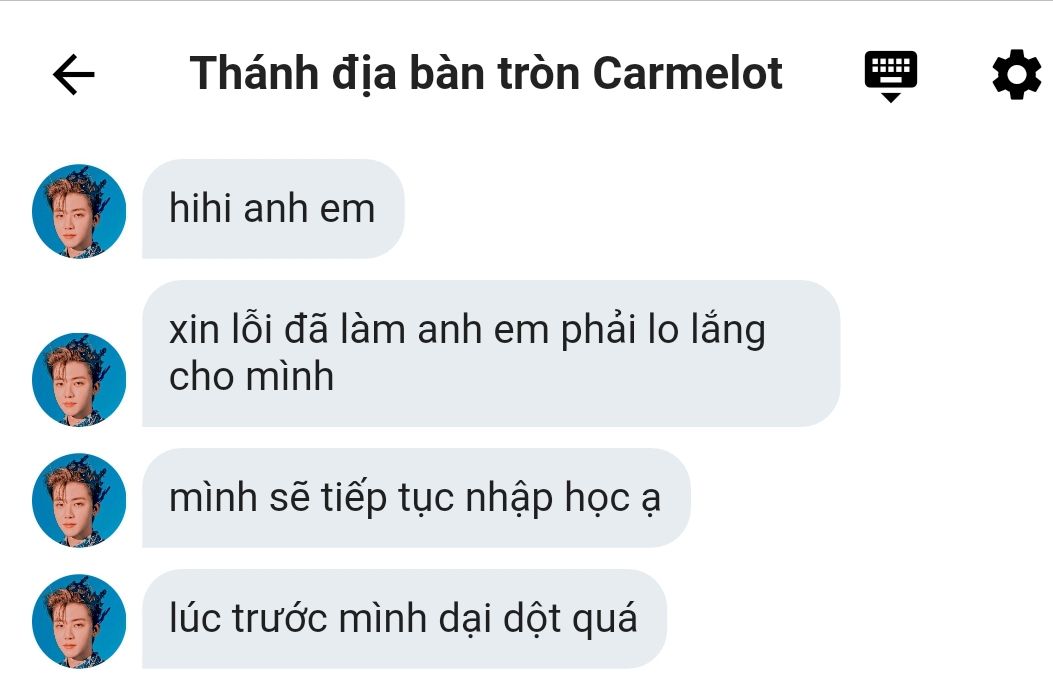
Task: Hide the keyboard with the keyboard icon
Action: (x=890, y=76)
